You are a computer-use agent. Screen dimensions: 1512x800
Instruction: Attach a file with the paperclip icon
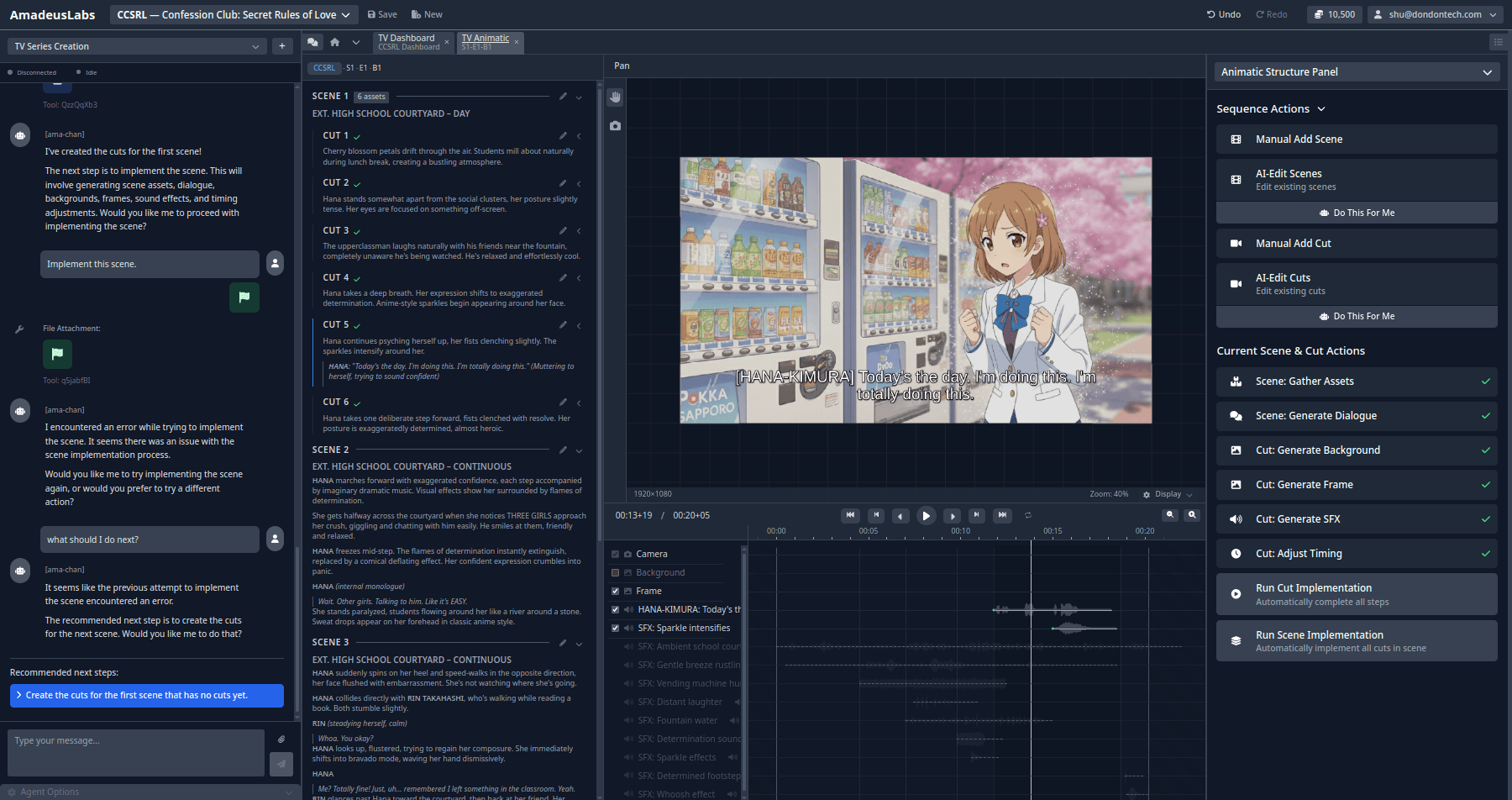coord(282,739)
